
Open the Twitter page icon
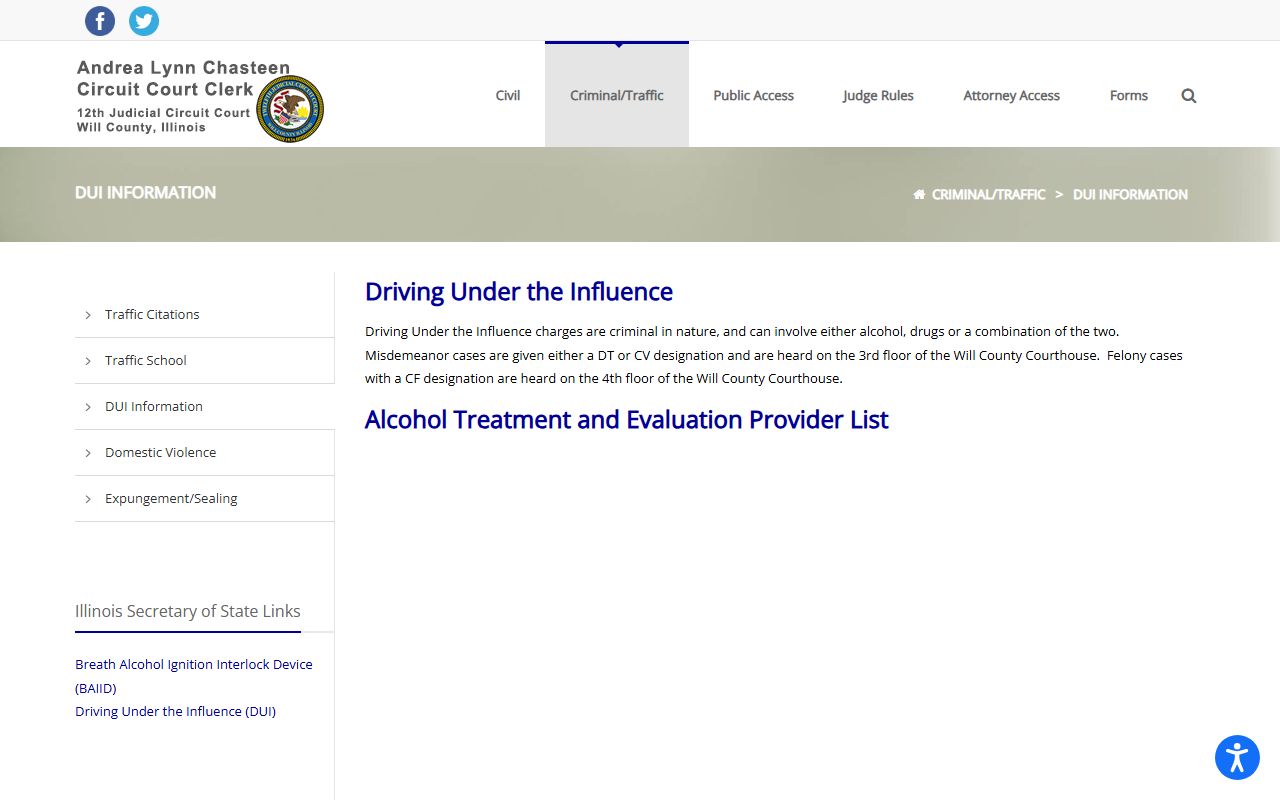144,21
